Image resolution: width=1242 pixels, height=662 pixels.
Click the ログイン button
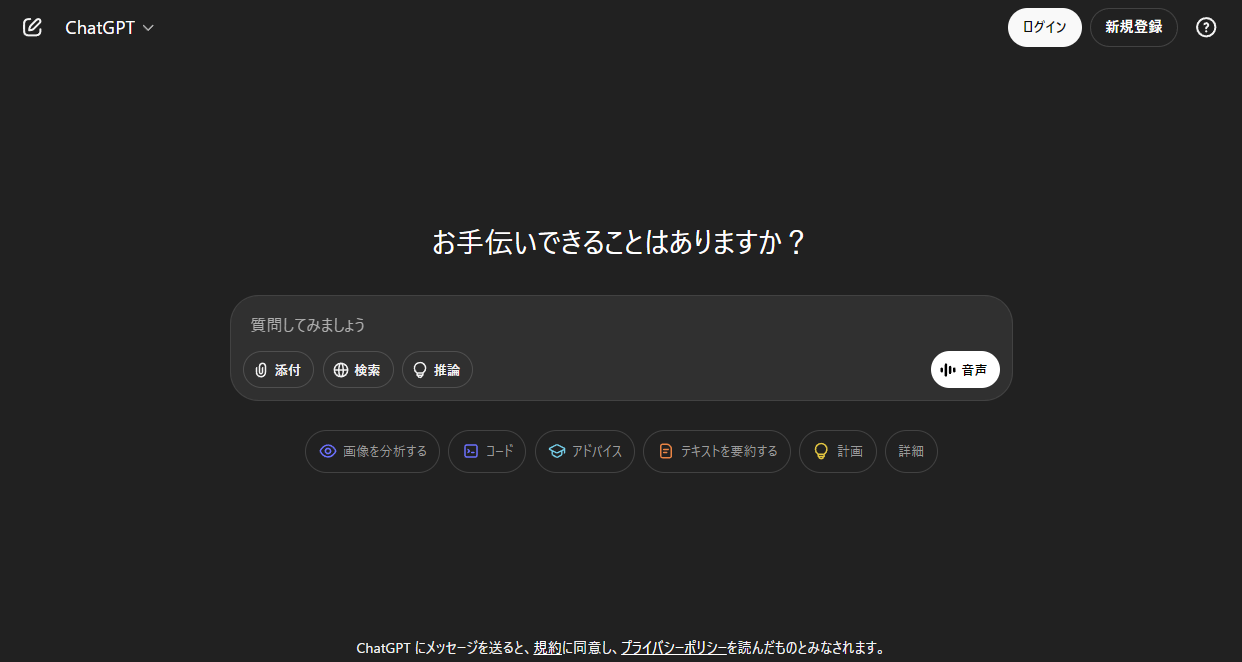pos(1044,27)
